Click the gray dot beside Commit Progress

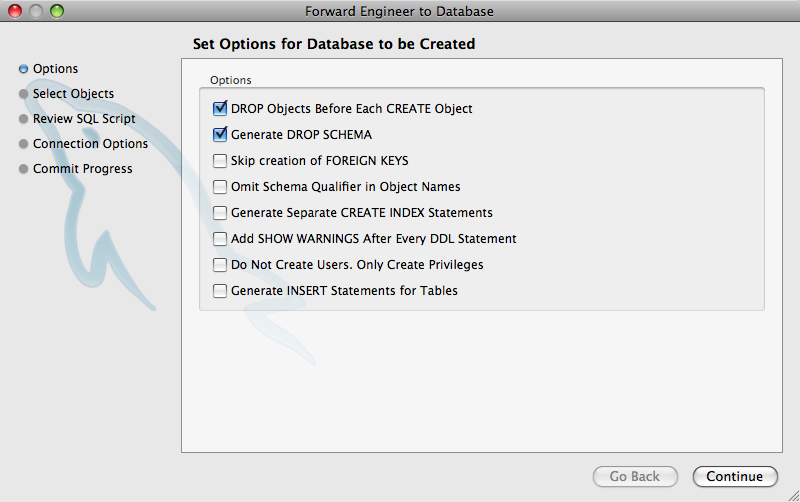coord(23,169)
